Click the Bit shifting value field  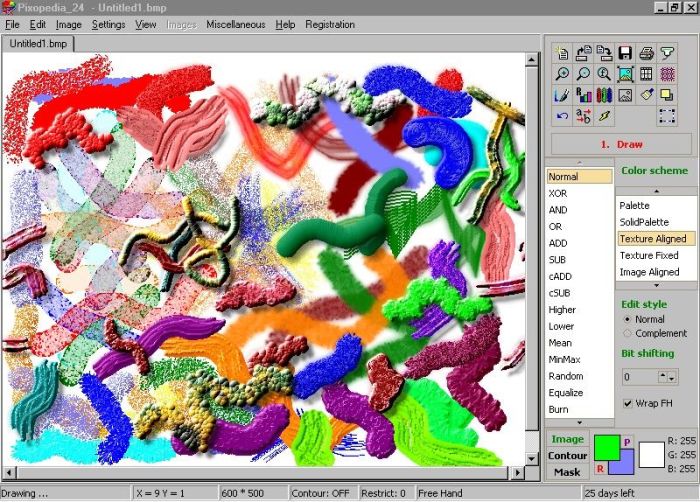tap(641, 377)
